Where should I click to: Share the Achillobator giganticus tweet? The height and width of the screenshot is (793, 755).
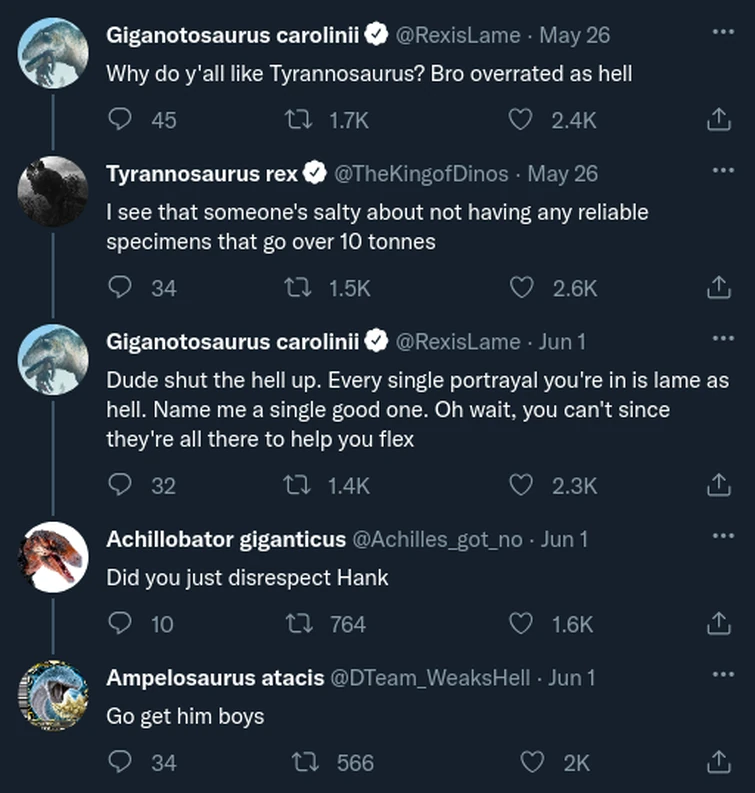coord(716,624)
